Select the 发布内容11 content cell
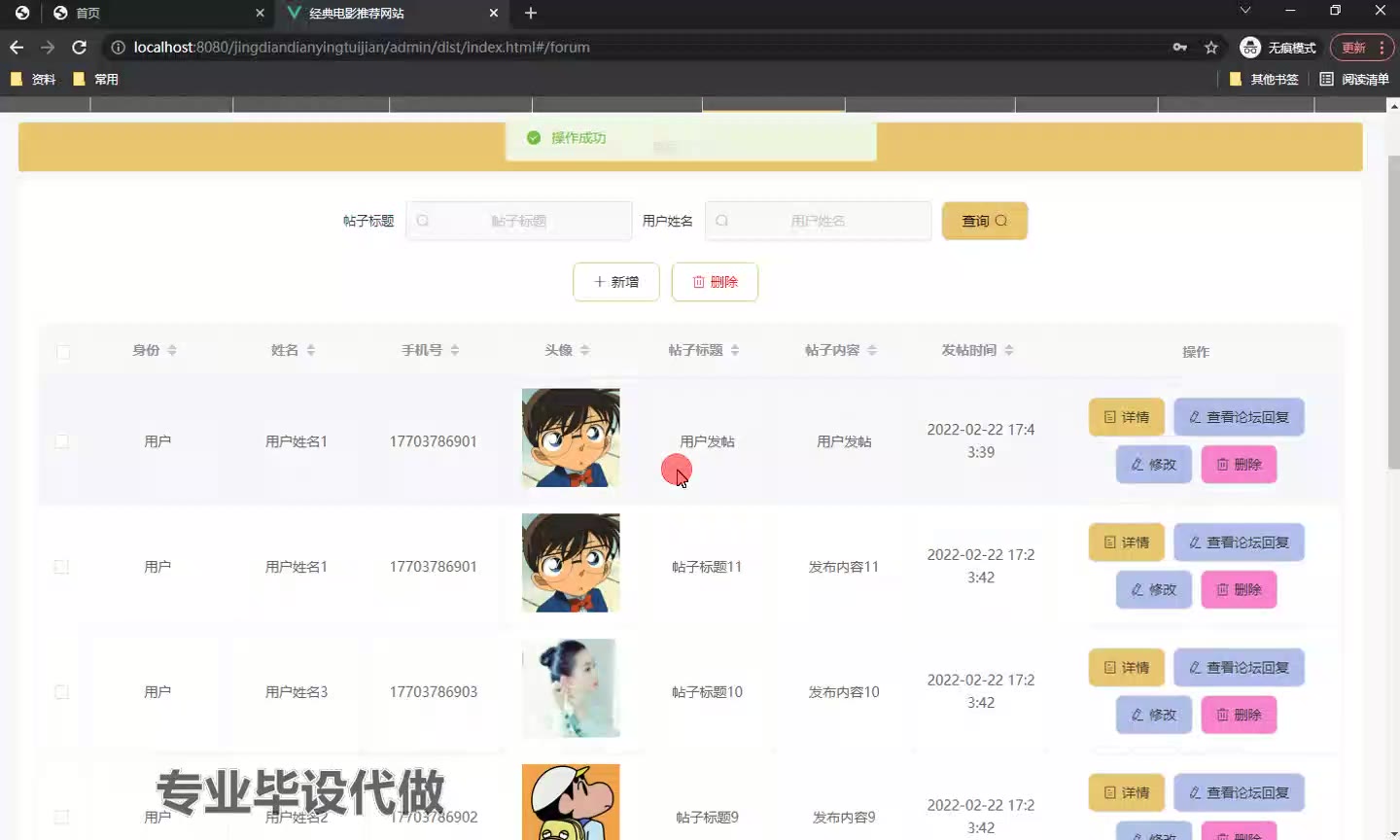Viewport: 1400px width, 840px height. [x=844, y=567]
